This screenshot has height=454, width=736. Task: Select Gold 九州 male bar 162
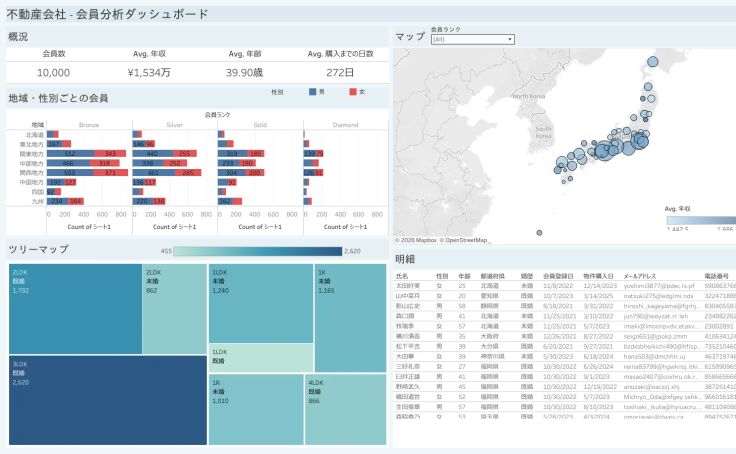(225, 201)
